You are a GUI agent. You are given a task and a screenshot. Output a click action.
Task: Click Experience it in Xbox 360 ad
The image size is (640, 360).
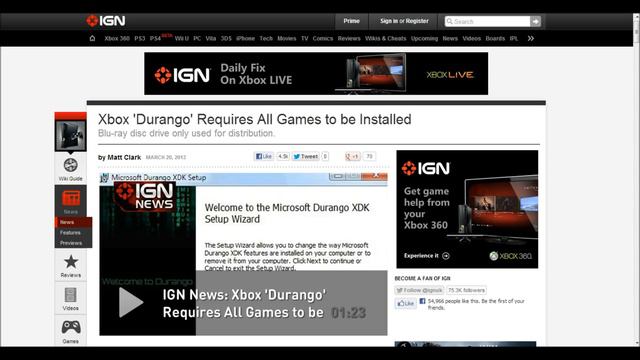pos(427,256)
